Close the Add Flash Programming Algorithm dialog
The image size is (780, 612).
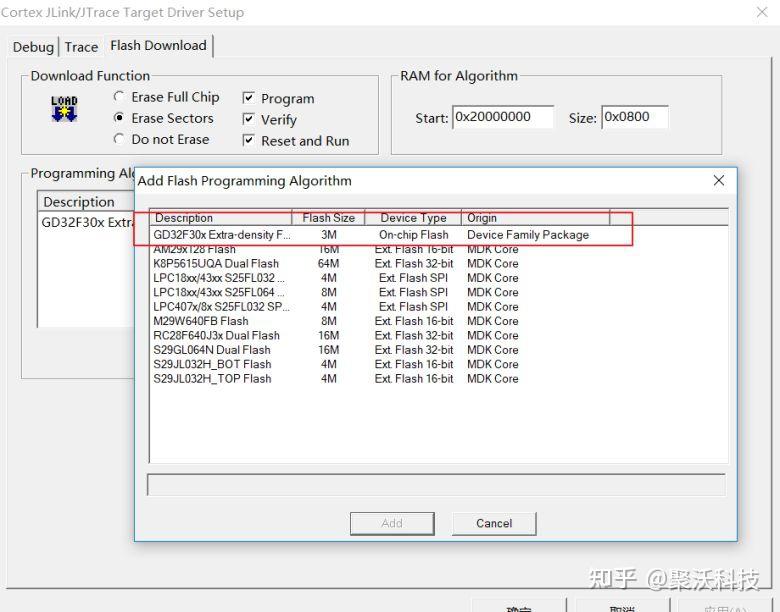718,180
